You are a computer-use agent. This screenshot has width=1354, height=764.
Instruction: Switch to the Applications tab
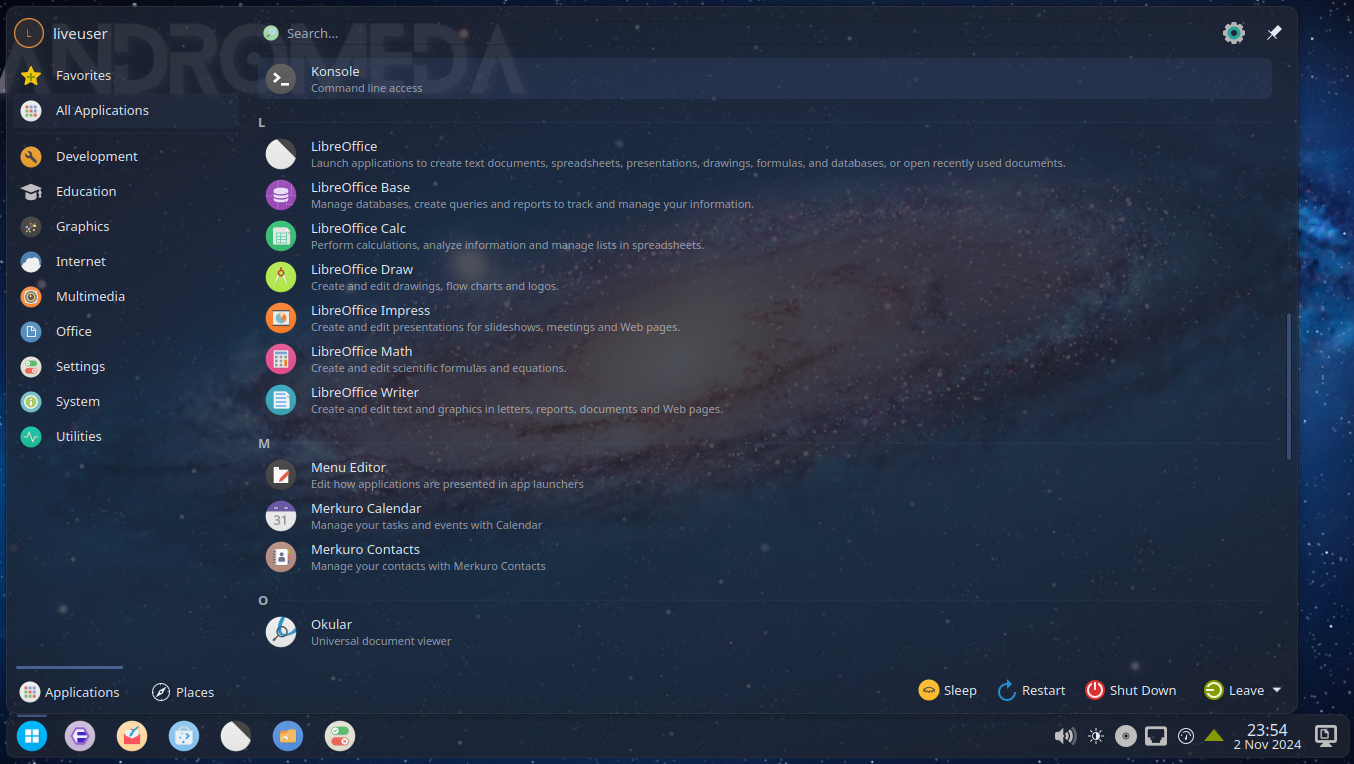pos(70,691)
